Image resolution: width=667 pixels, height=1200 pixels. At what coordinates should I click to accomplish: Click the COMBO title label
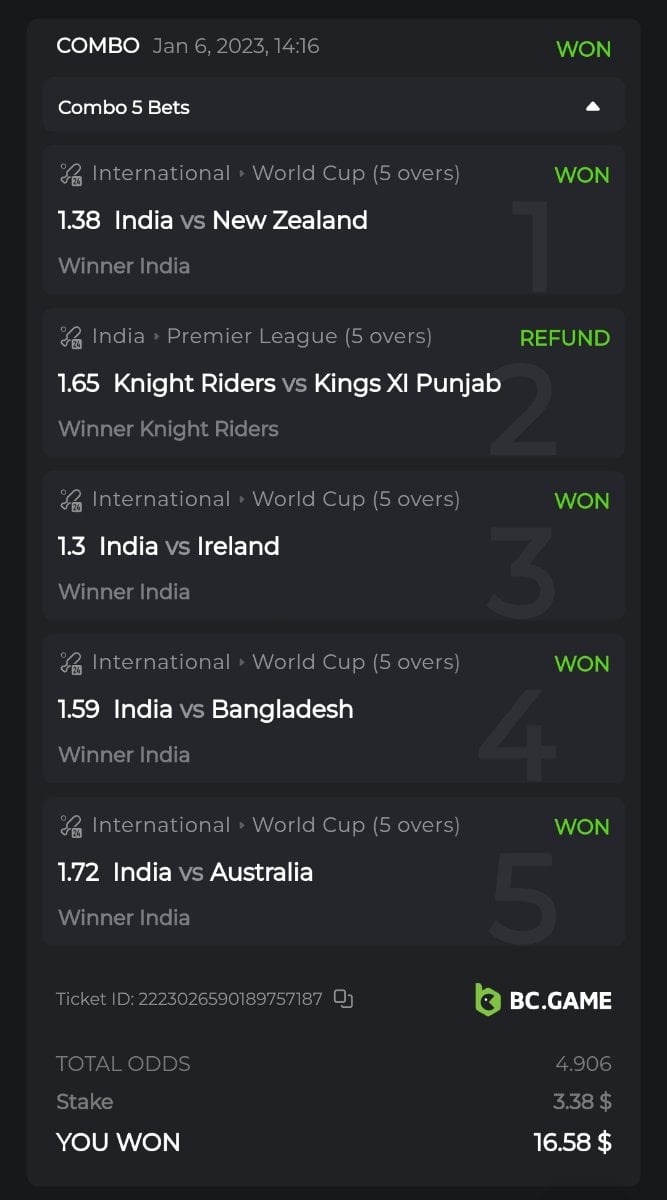click(x=98, y=46)
